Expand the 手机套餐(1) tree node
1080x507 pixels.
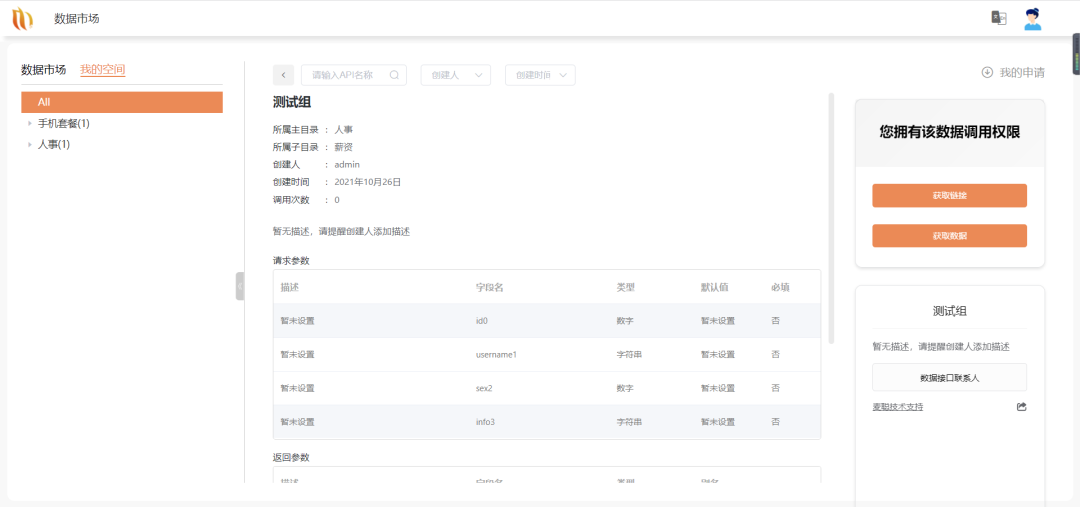[30, 124]
